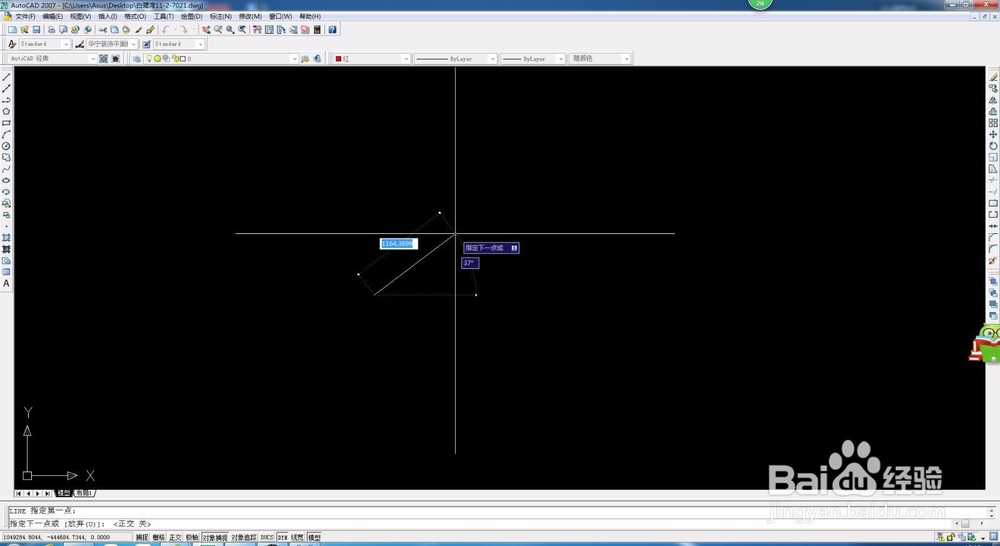Image resolution: width=1000 pixels, height=546 pixels.
Task: Open the Properties palette icon
Action: 257,29
